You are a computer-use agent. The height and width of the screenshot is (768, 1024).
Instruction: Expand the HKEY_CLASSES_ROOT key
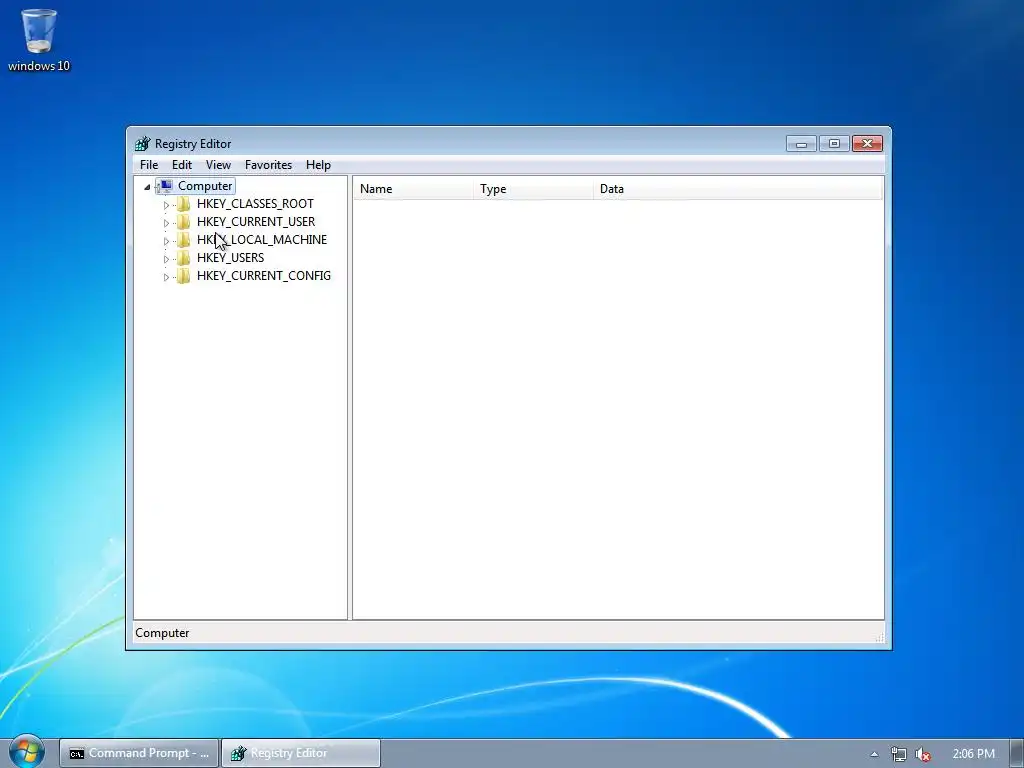[166, 204]
